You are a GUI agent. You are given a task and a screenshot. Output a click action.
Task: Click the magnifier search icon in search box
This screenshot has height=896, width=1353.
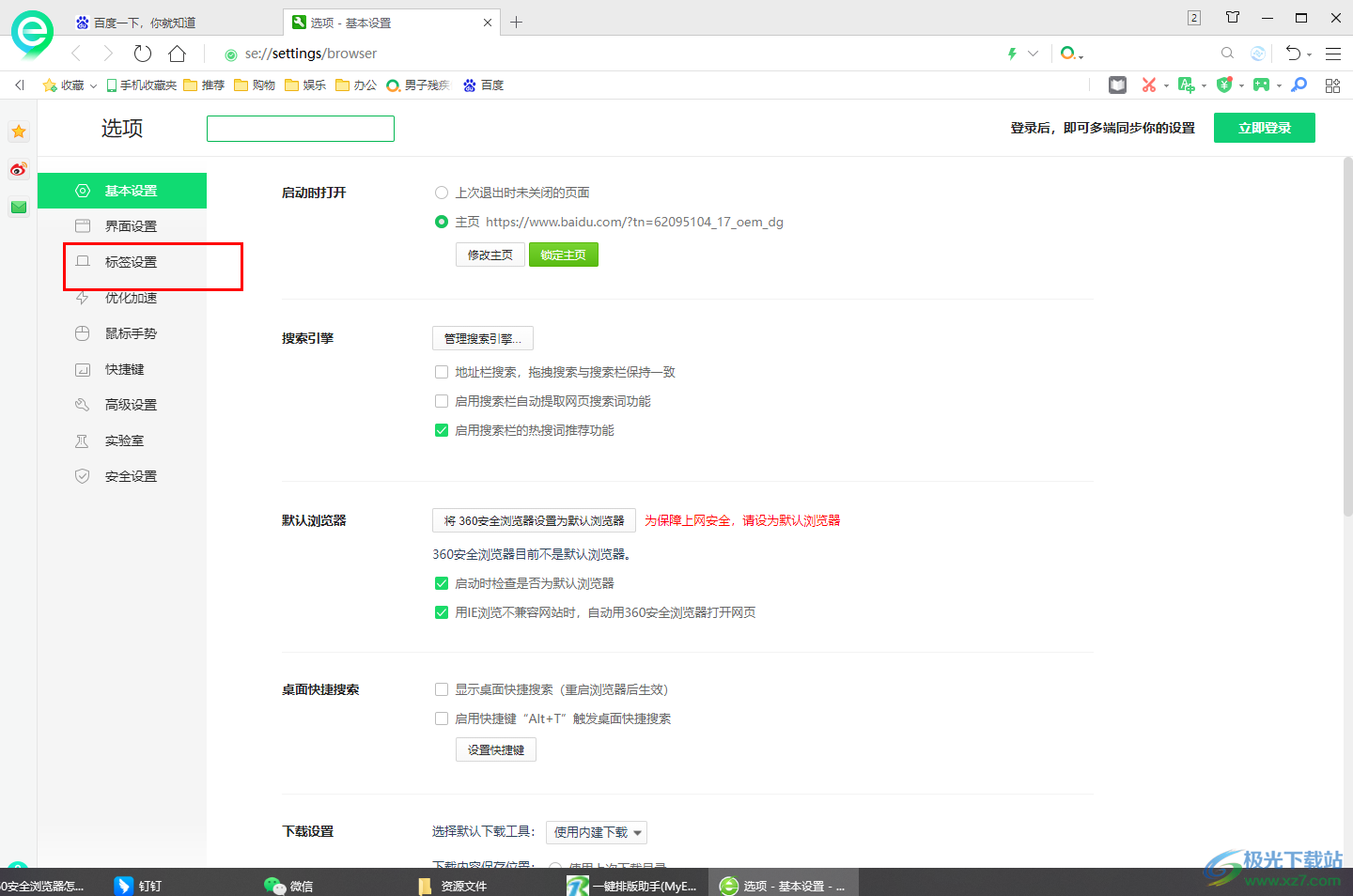pos(1227,54)
